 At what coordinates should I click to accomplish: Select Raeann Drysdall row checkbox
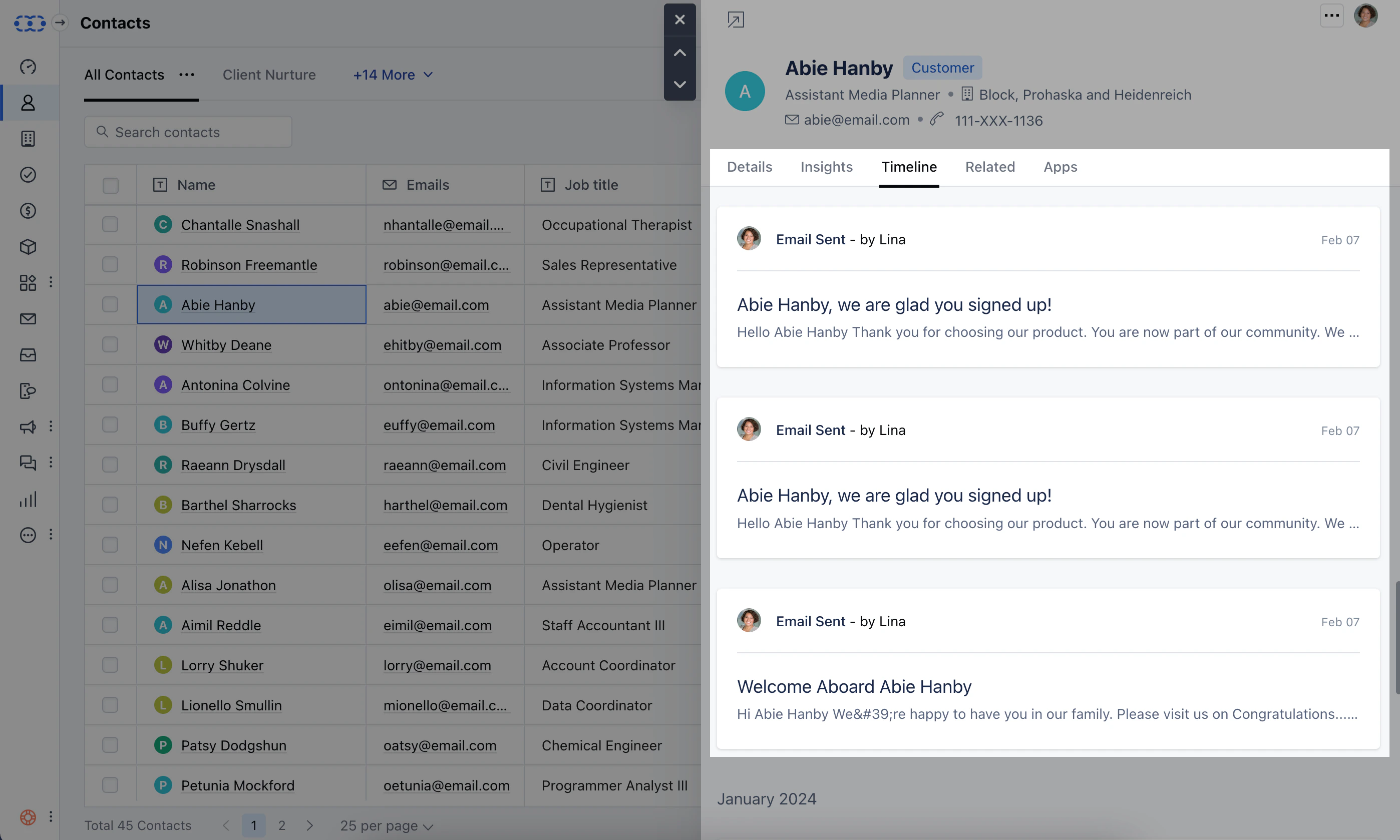pyautogui.click(x=110, y=465)
